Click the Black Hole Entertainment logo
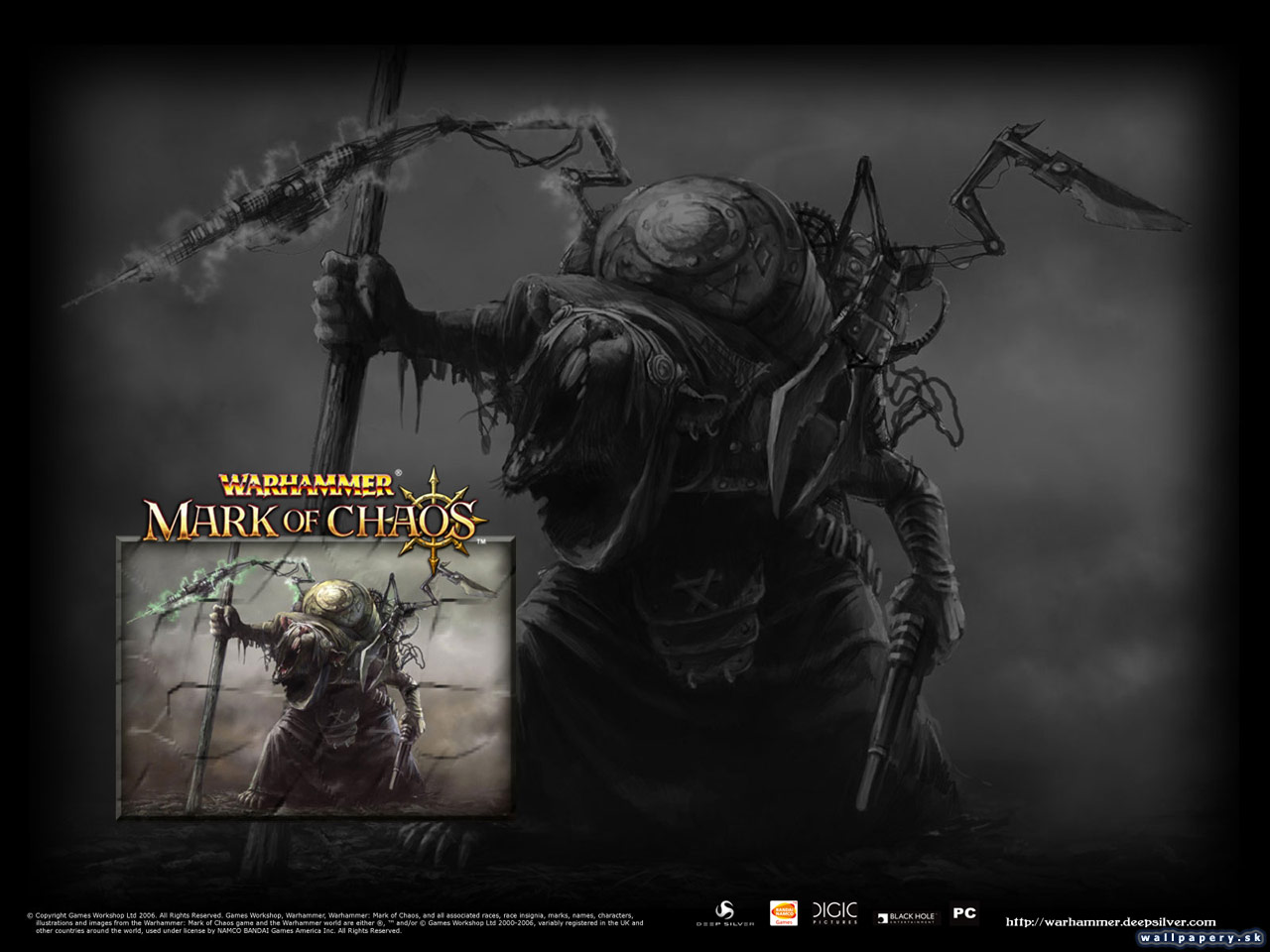 (906, 916)
